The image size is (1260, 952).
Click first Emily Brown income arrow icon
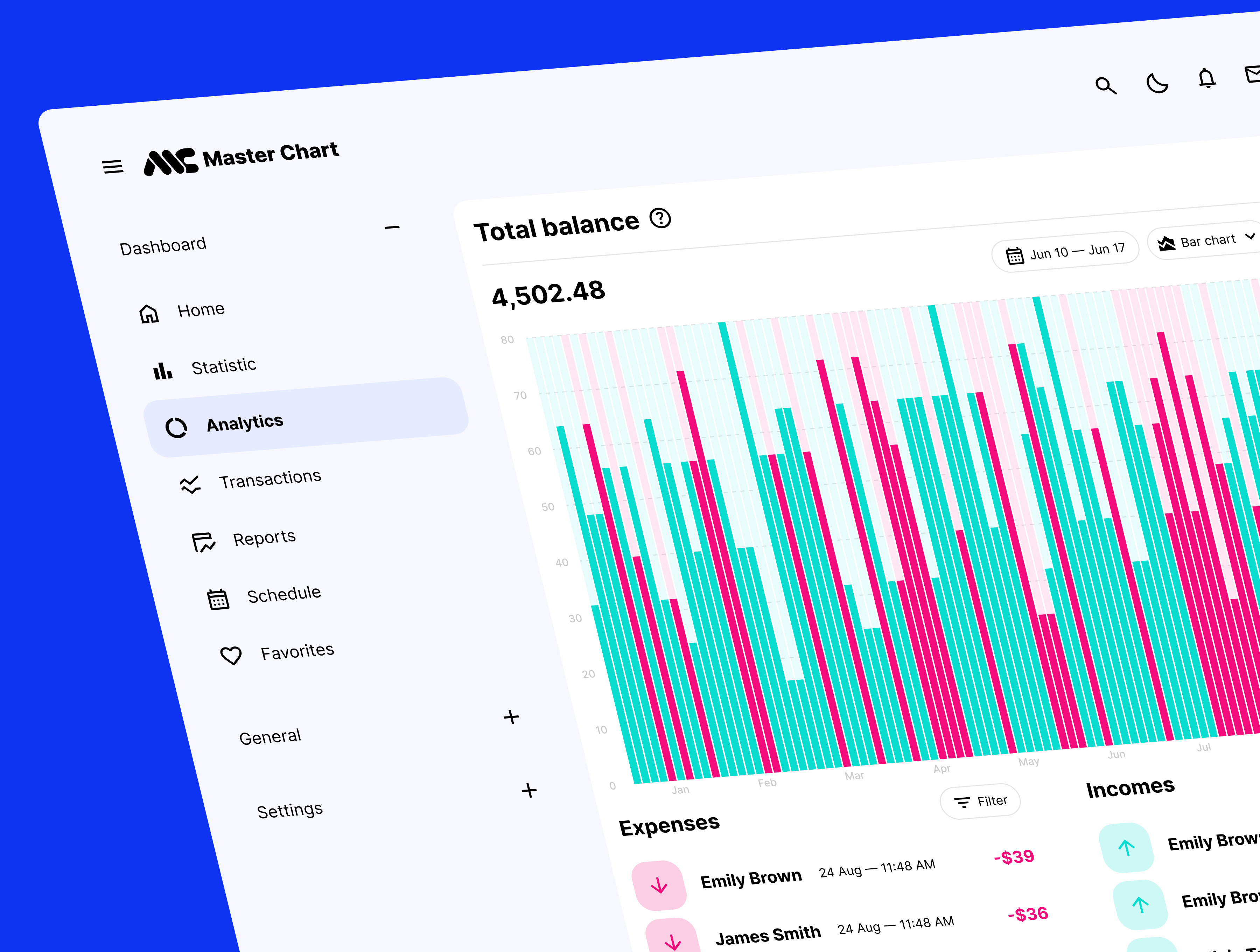pyautogui.click(x=1126, y=848)
